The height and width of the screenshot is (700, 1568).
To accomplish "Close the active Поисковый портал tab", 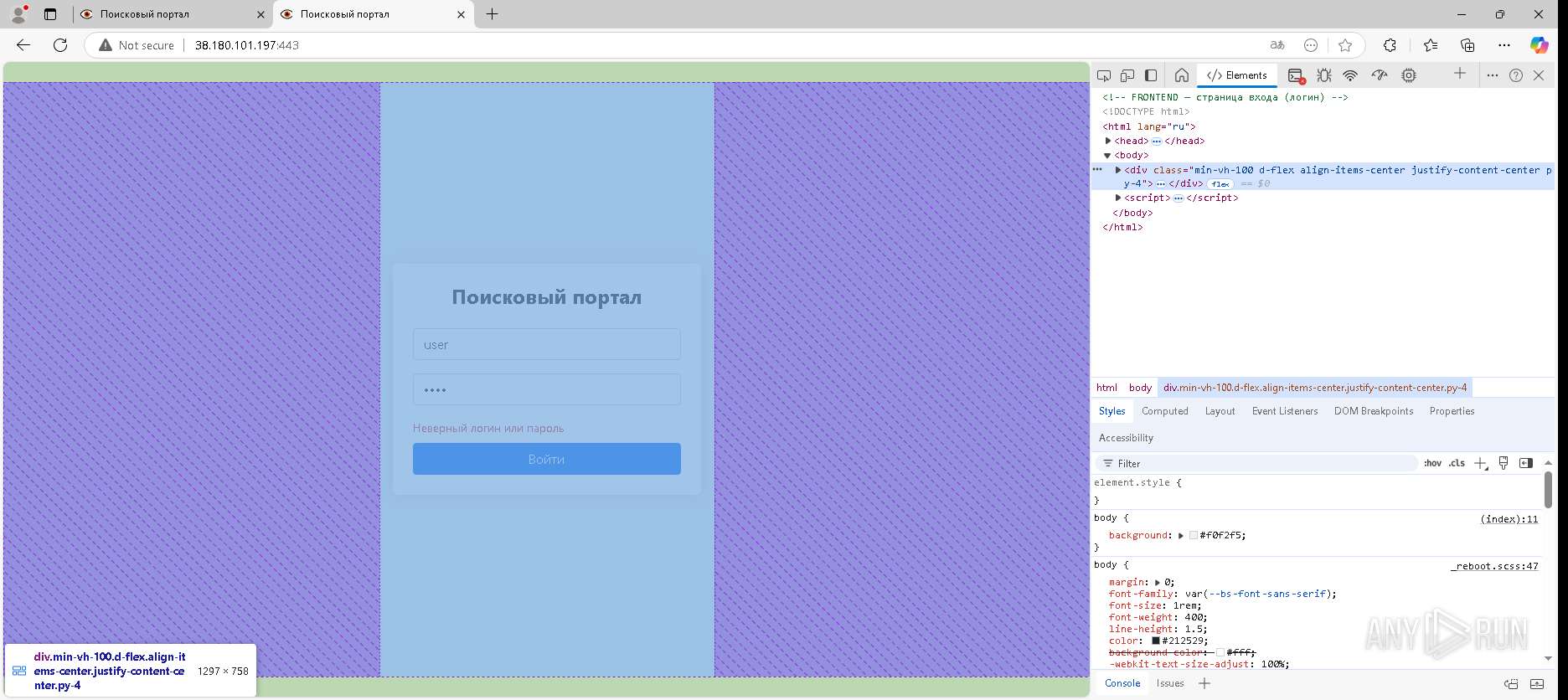I will pyautogui.click(x=461, y=14).
